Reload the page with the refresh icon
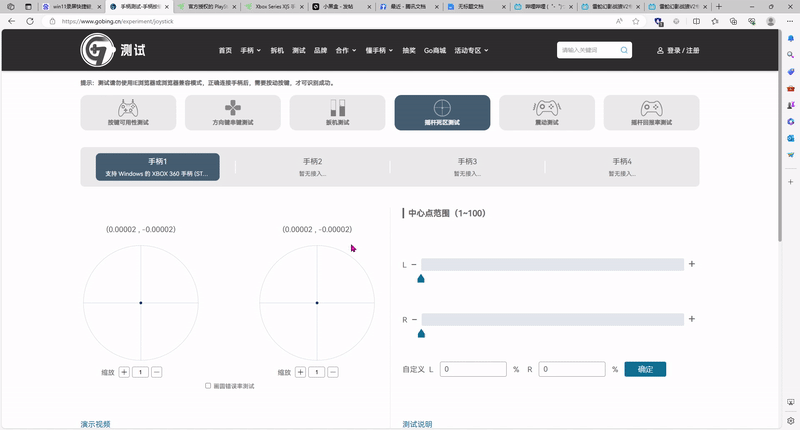This screenshot has height=430, width=800. tap(30, 21)
